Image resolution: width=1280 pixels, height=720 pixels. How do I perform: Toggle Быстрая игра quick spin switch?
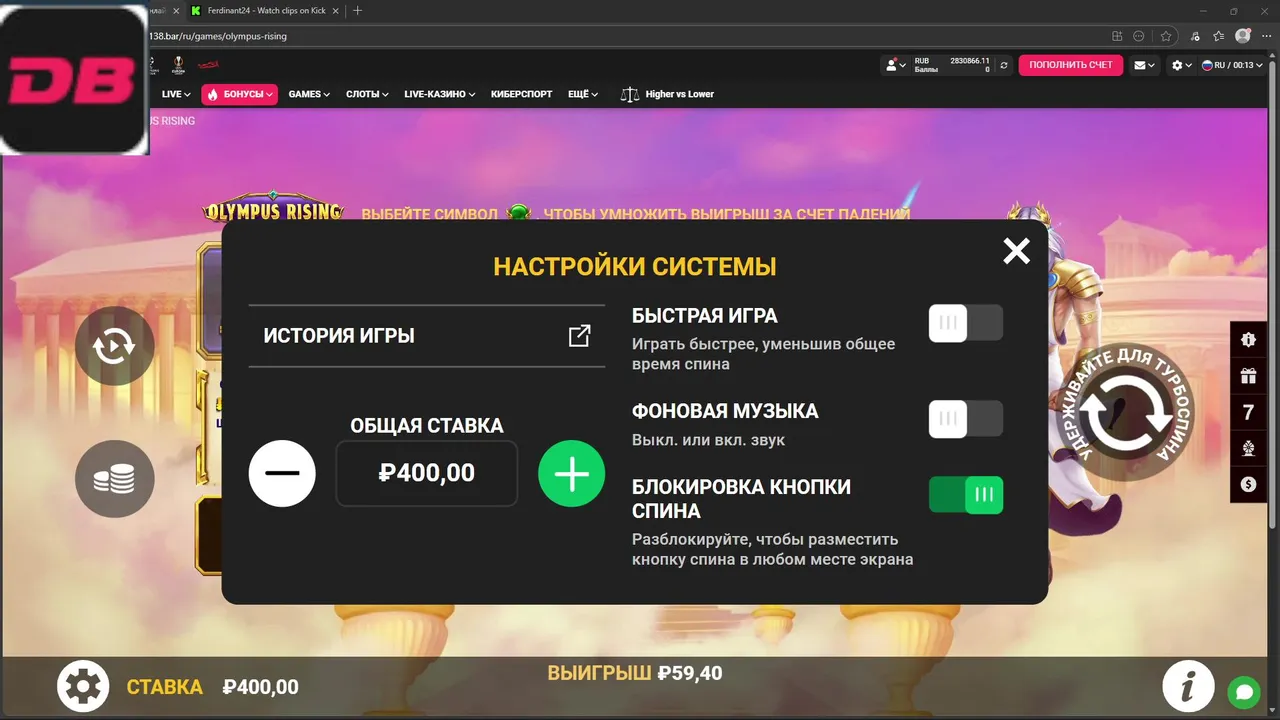pos(965,323)
